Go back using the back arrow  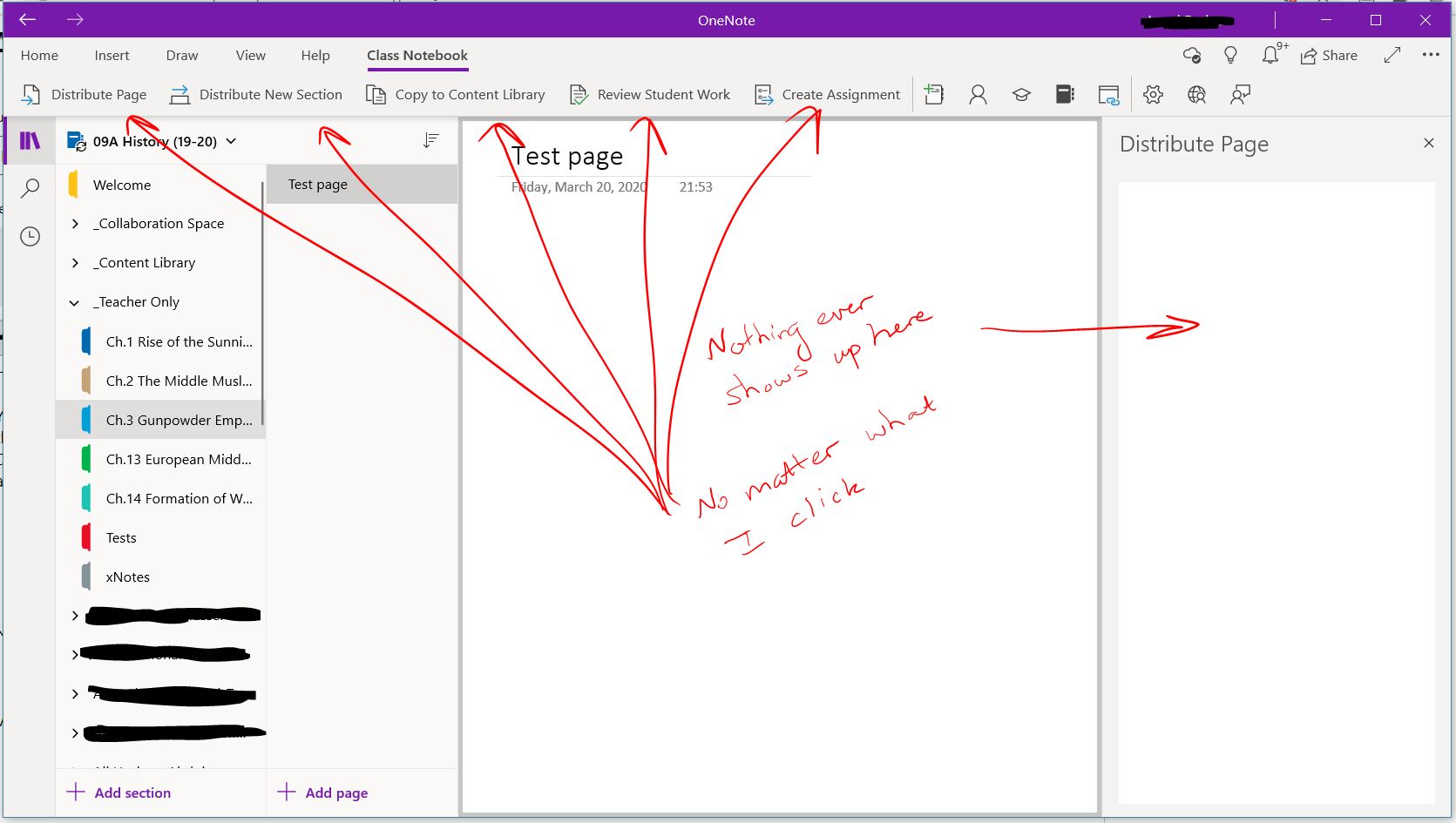pyautogui.click(x=27, y=19)
